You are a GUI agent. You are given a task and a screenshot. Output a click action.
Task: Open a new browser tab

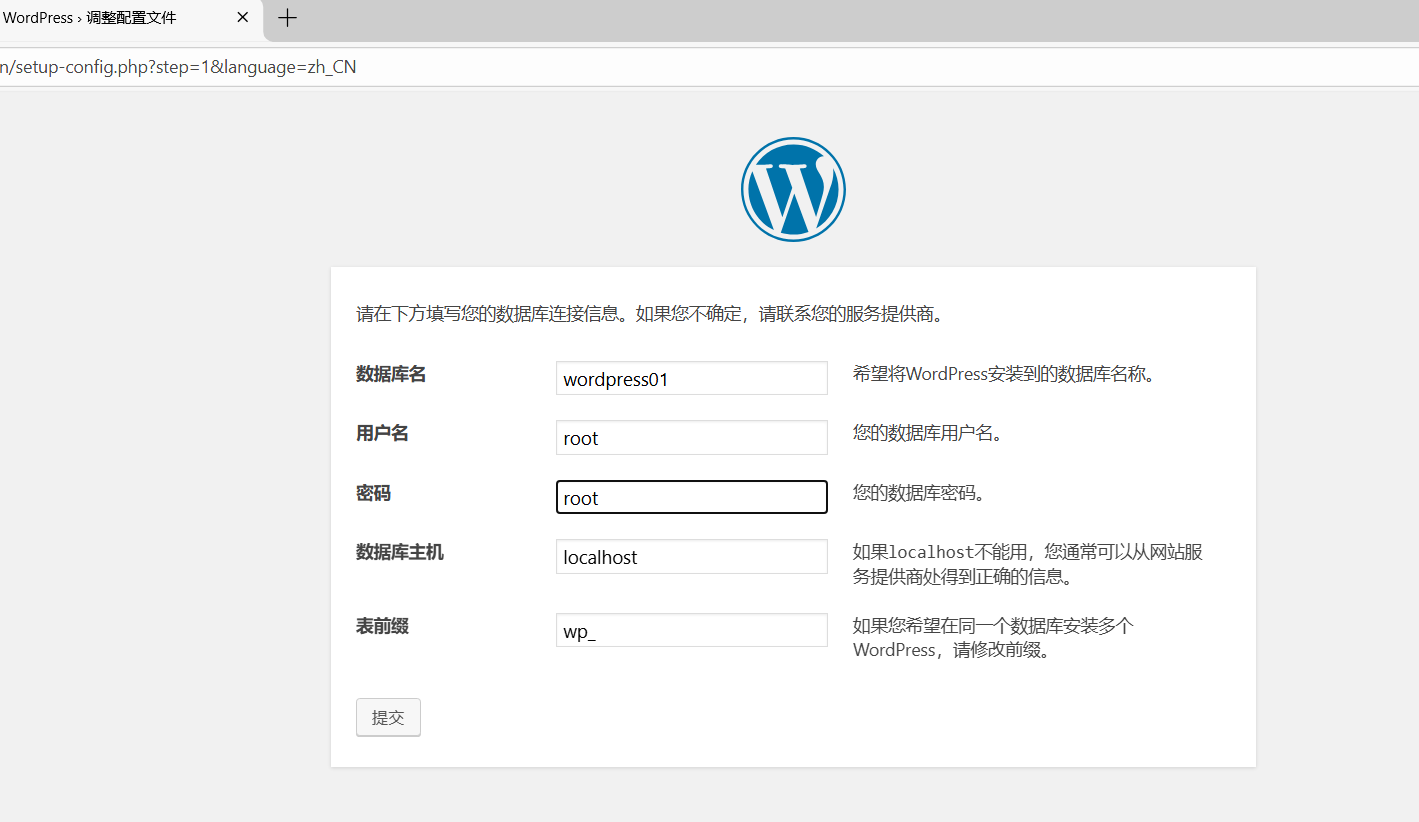pos(287,17)
